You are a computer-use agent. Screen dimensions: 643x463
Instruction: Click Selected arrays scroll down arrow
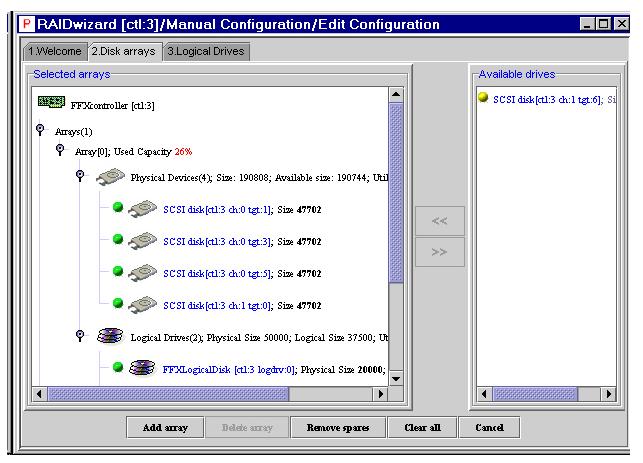(x=396, y=378)
